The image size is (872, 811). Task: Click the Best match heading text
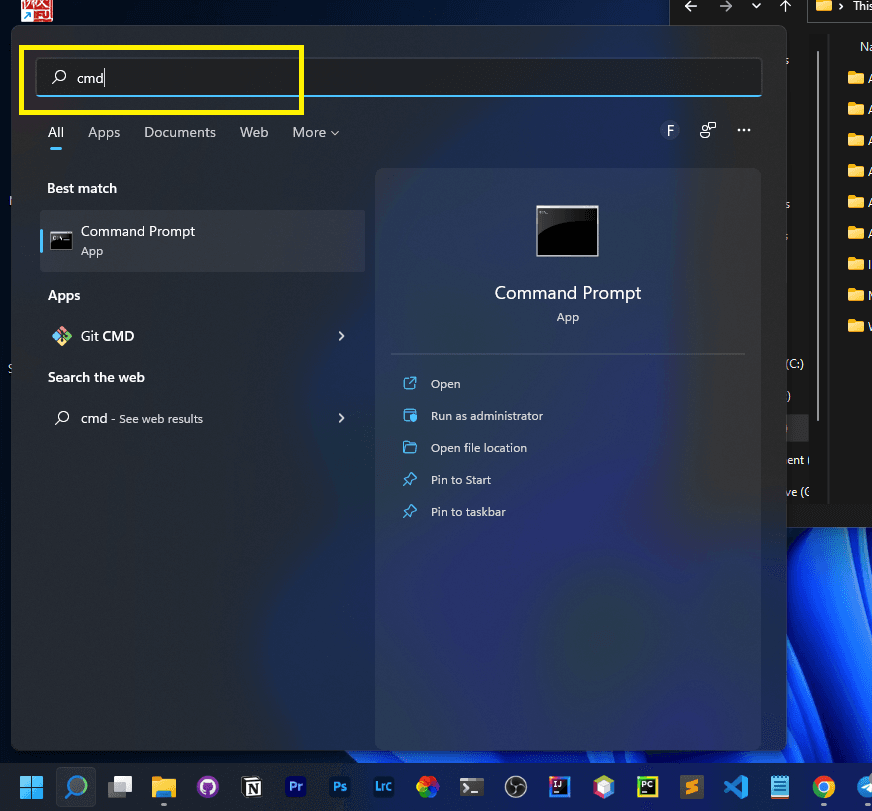tap(82, 189)
